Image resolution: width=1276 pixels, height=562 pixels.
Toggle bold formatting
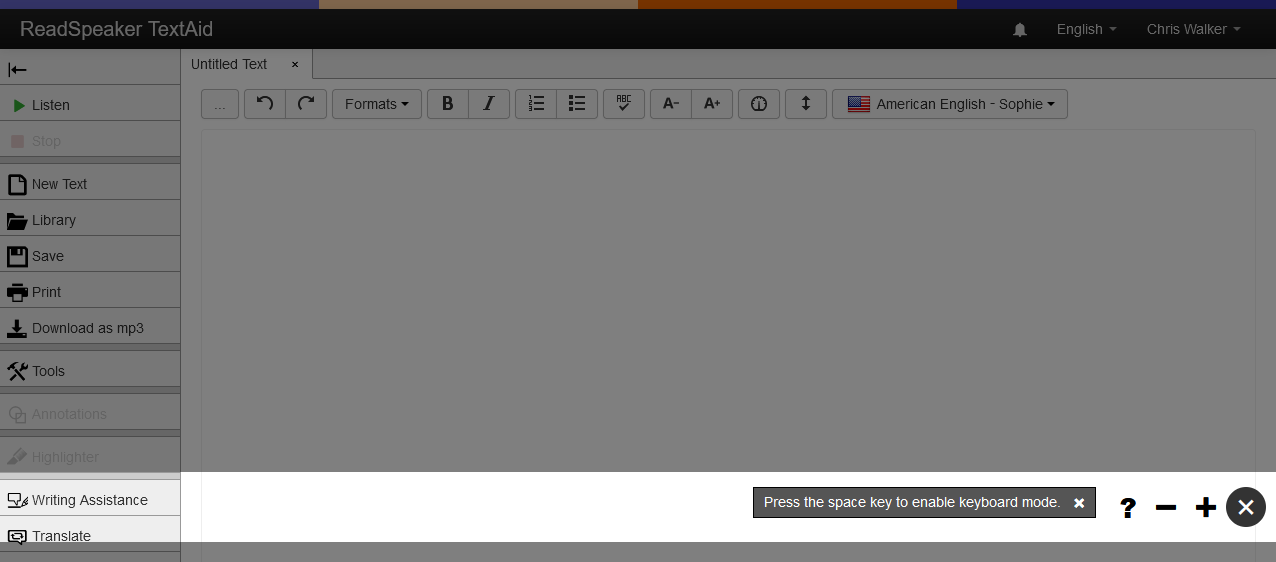[x=448, y=104]
